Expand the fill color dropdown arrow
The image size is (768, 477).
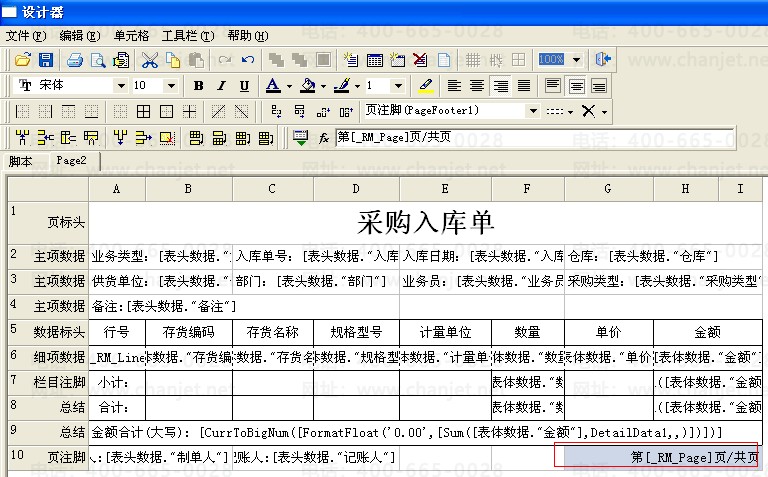[x=323, y=86]
